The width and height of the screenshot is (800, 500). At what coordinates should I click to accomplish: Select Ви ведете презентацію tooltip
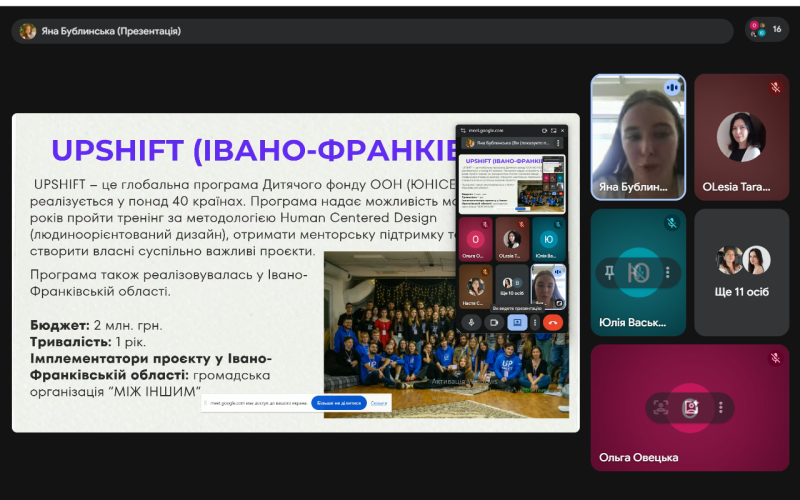coord(517,308)
